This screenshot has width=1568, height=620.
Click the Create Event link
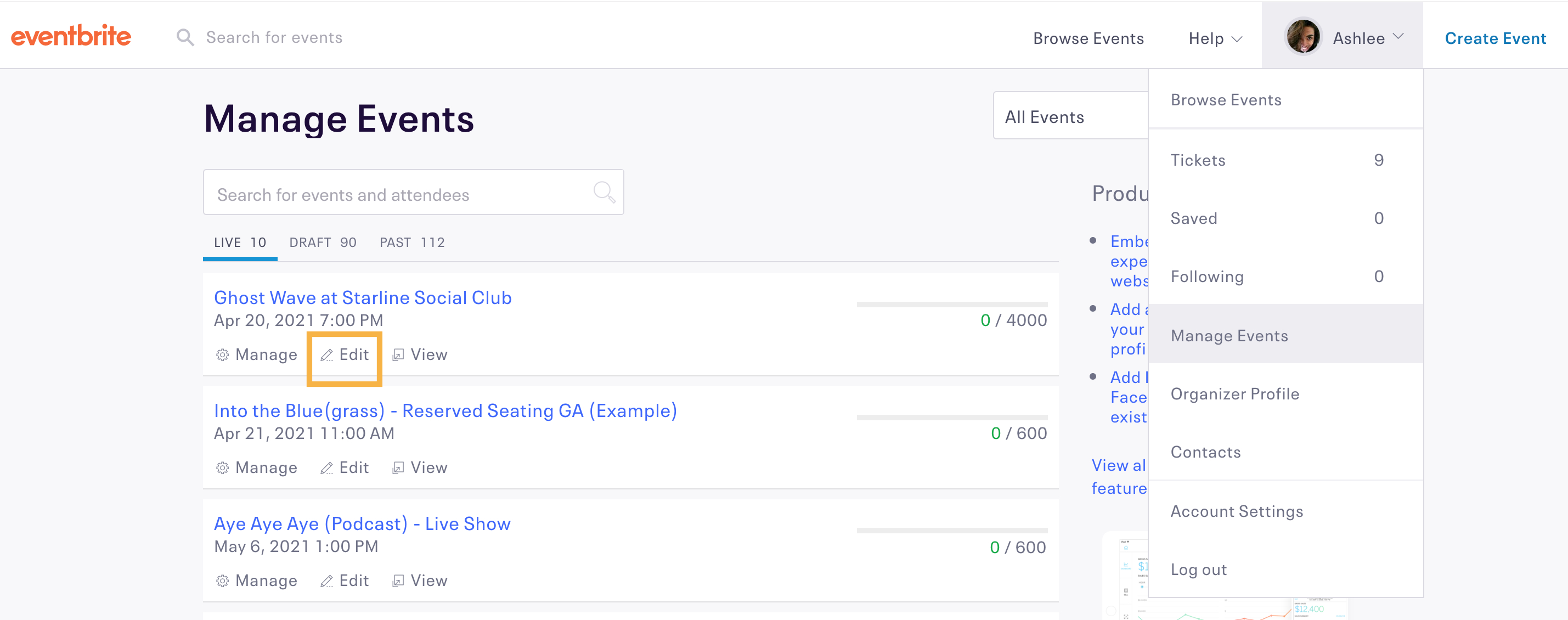pyautogui.click(x=1495, y=39)
